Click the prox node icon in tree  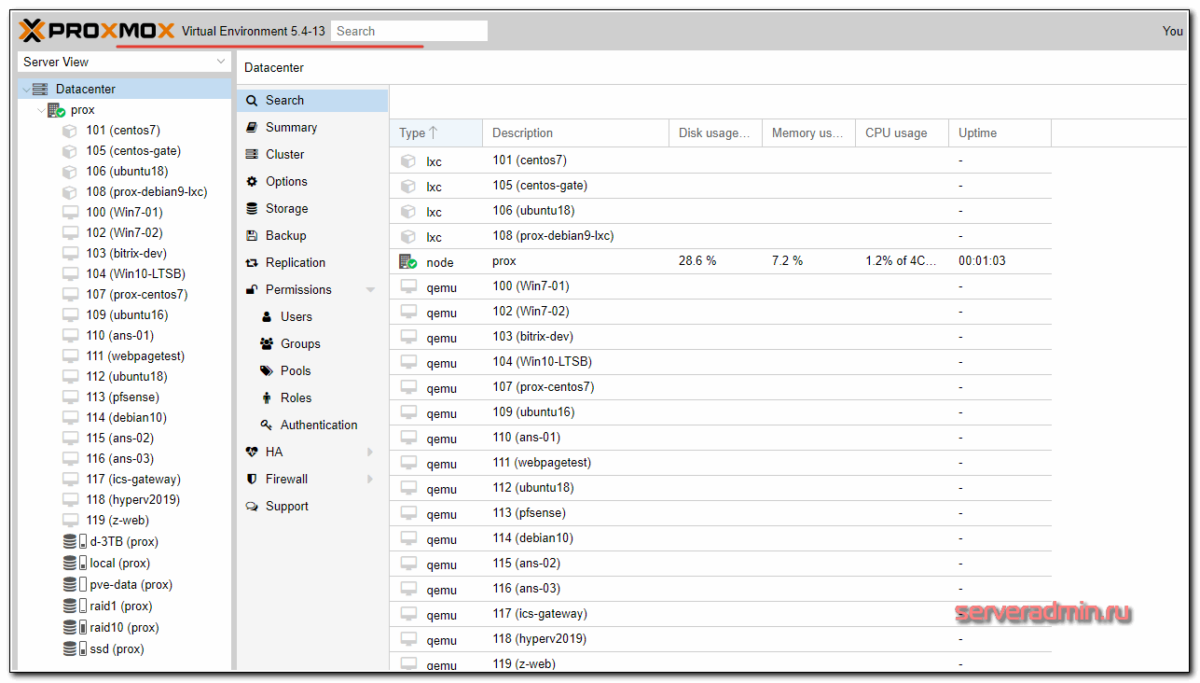point(56,110)
